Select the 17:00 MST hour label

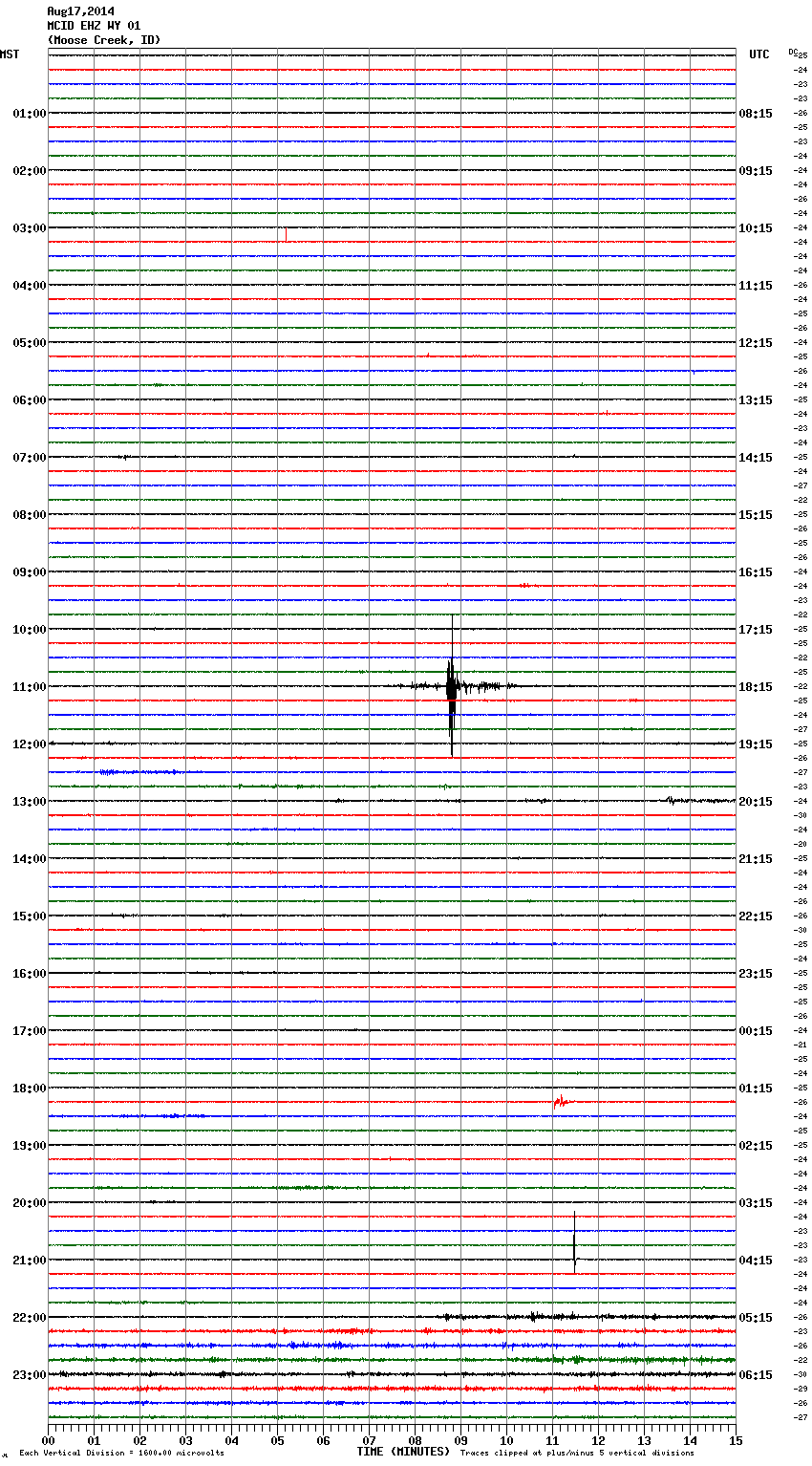29,1031
